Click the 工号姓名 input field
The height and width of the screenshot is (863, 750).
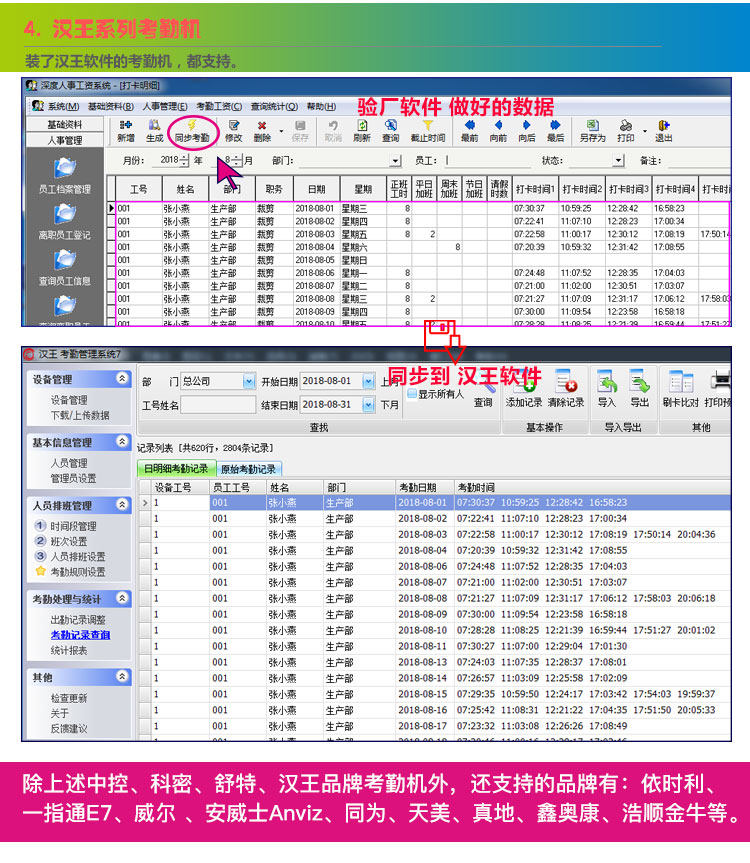tap(218, 405)
